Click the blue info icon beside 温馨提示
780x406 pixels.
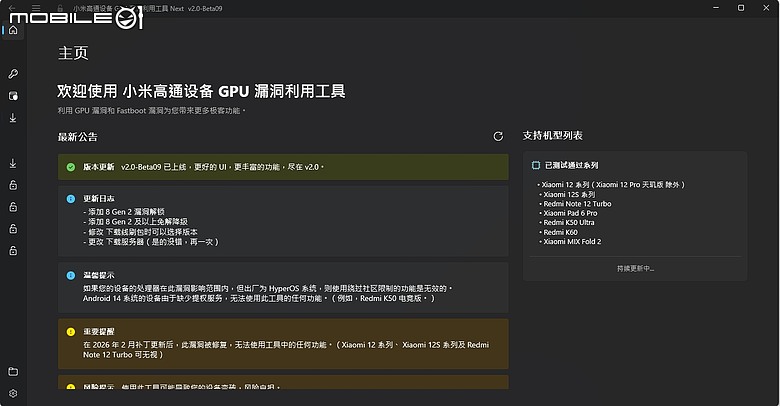pos(71,275)
